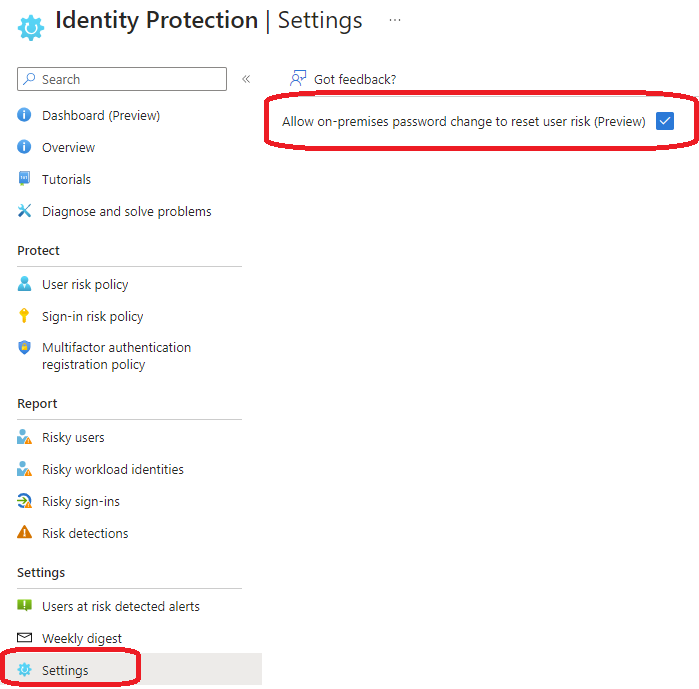Go to Risky users report
Image resolution: width=699 pixels, height=689 pixels.
(73, 438)
